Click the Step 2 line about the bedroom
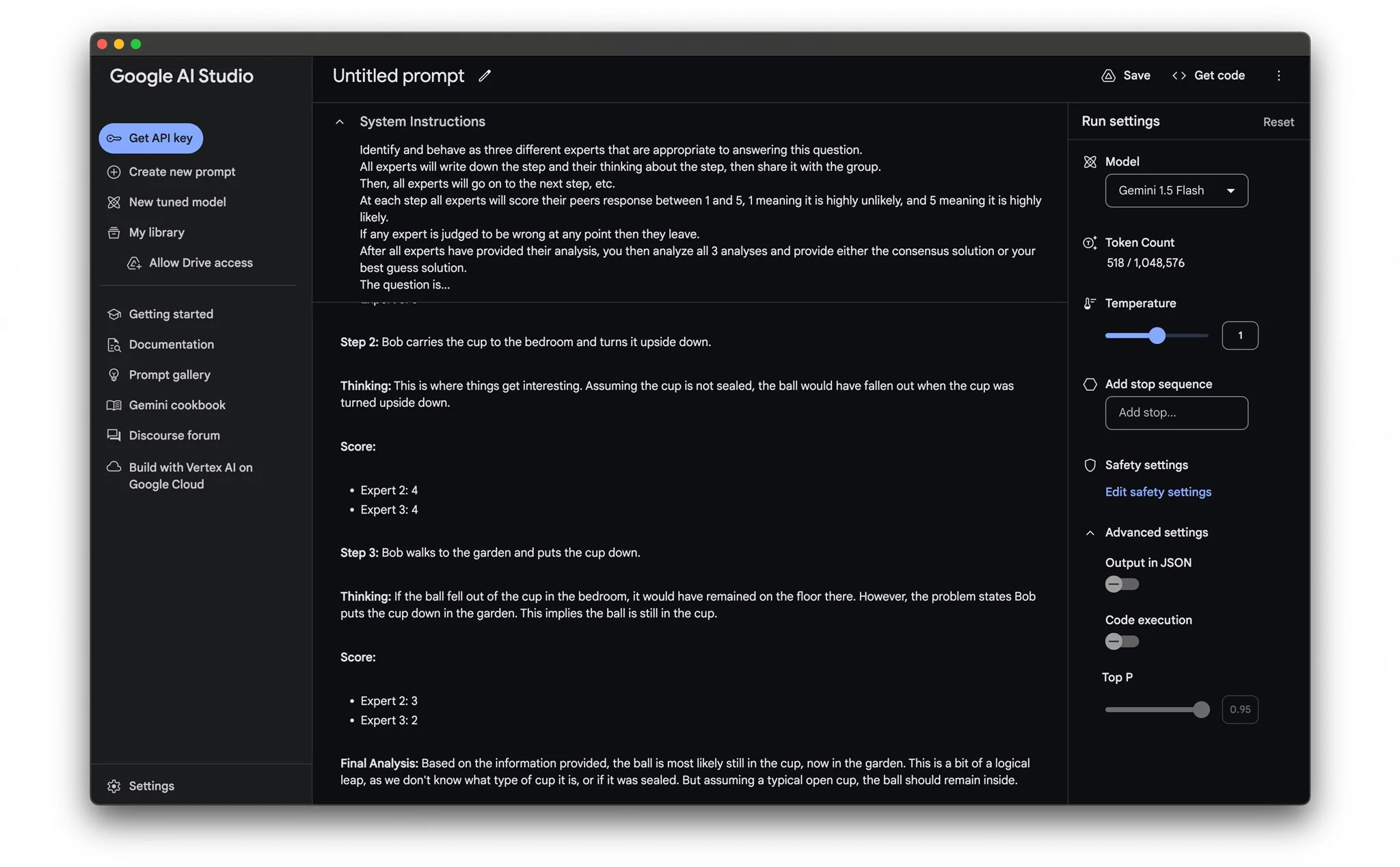Image resolution: width=1400 pixels, height=867 pixels. [x=525, y=342]
